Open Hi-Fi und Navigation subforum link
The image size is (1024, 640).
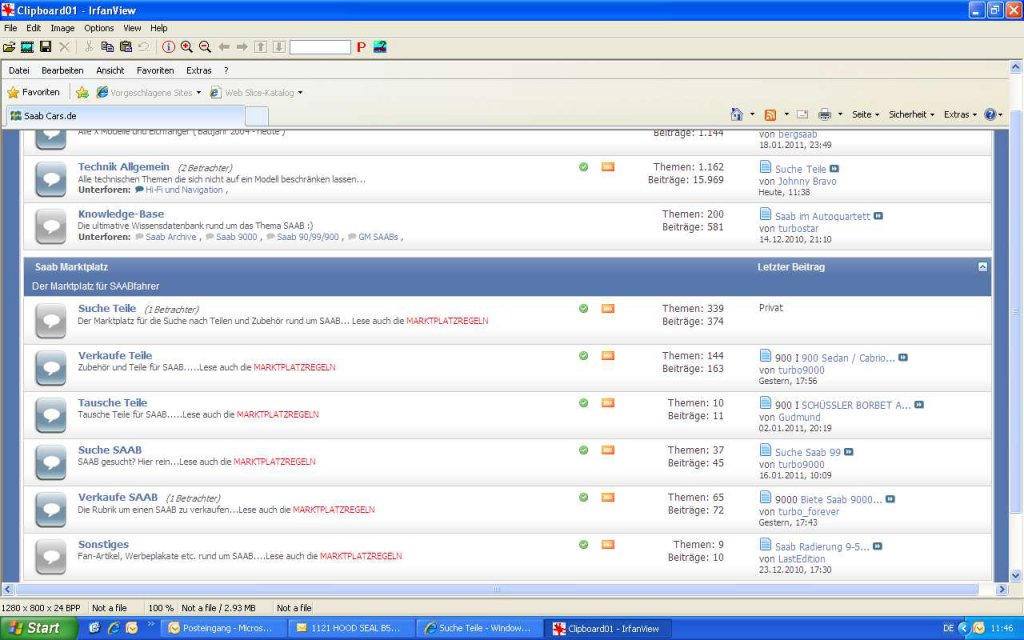click(x=184, y=190)
